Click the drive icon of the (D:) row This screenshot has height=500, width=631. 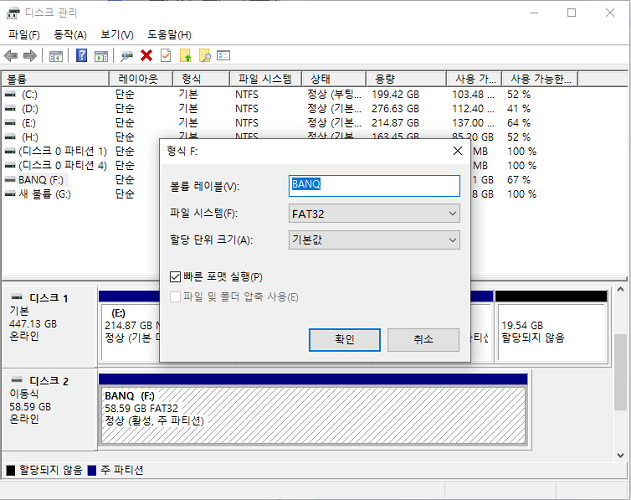click(10, 109)
